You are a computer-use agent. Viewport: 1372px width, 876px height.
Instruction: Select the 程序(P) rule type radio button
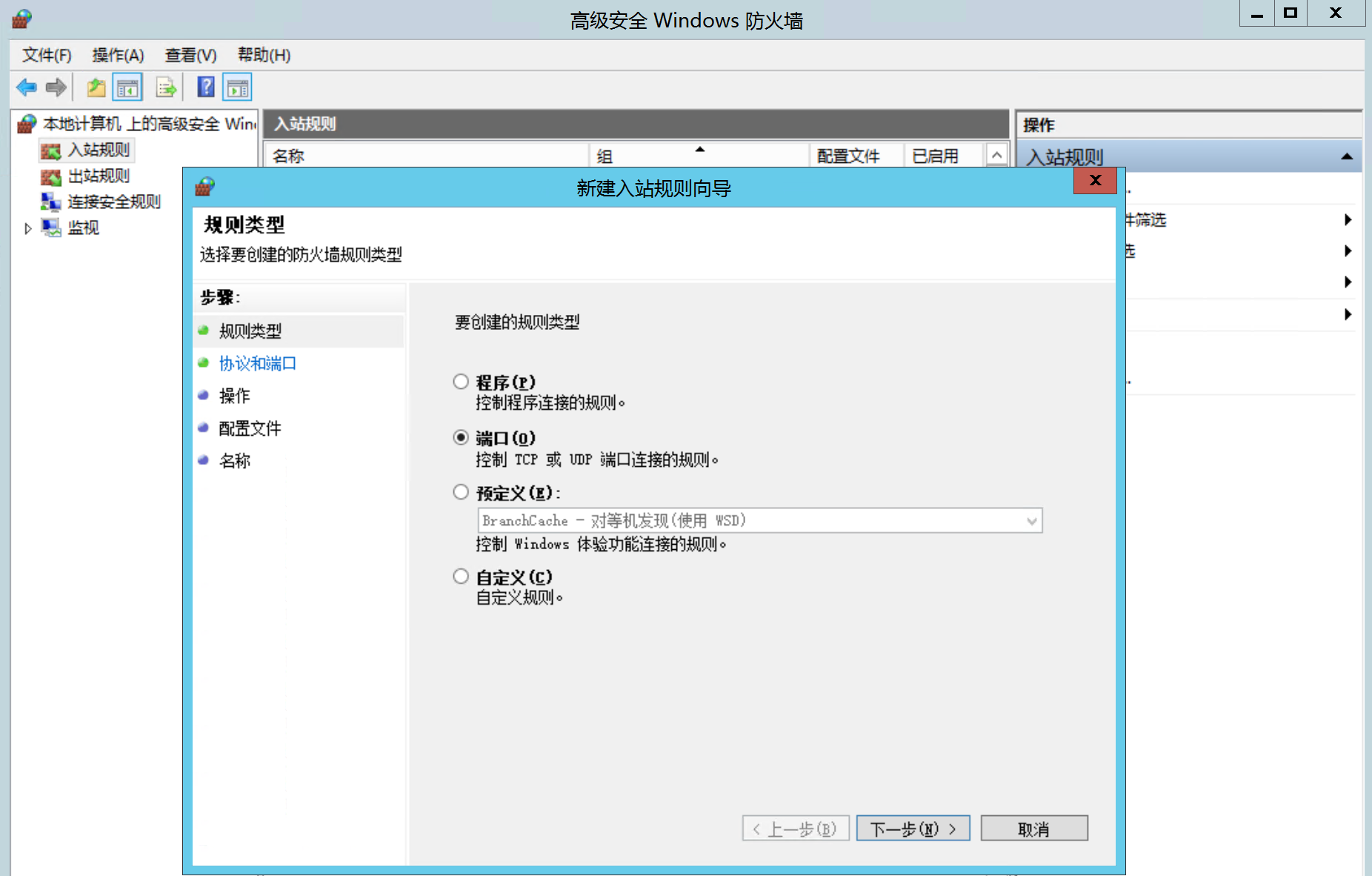click(x=461, y=381)
